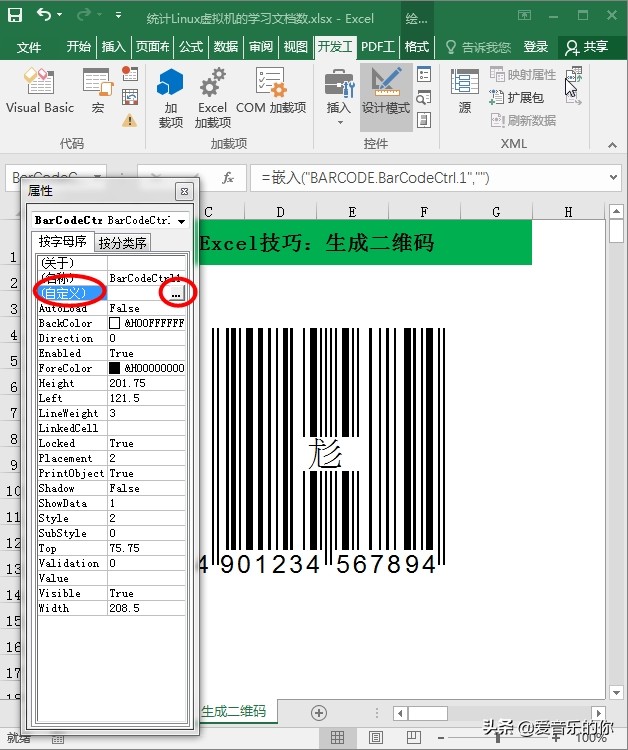Add a new sheet with plus icon

pos(319,713)
